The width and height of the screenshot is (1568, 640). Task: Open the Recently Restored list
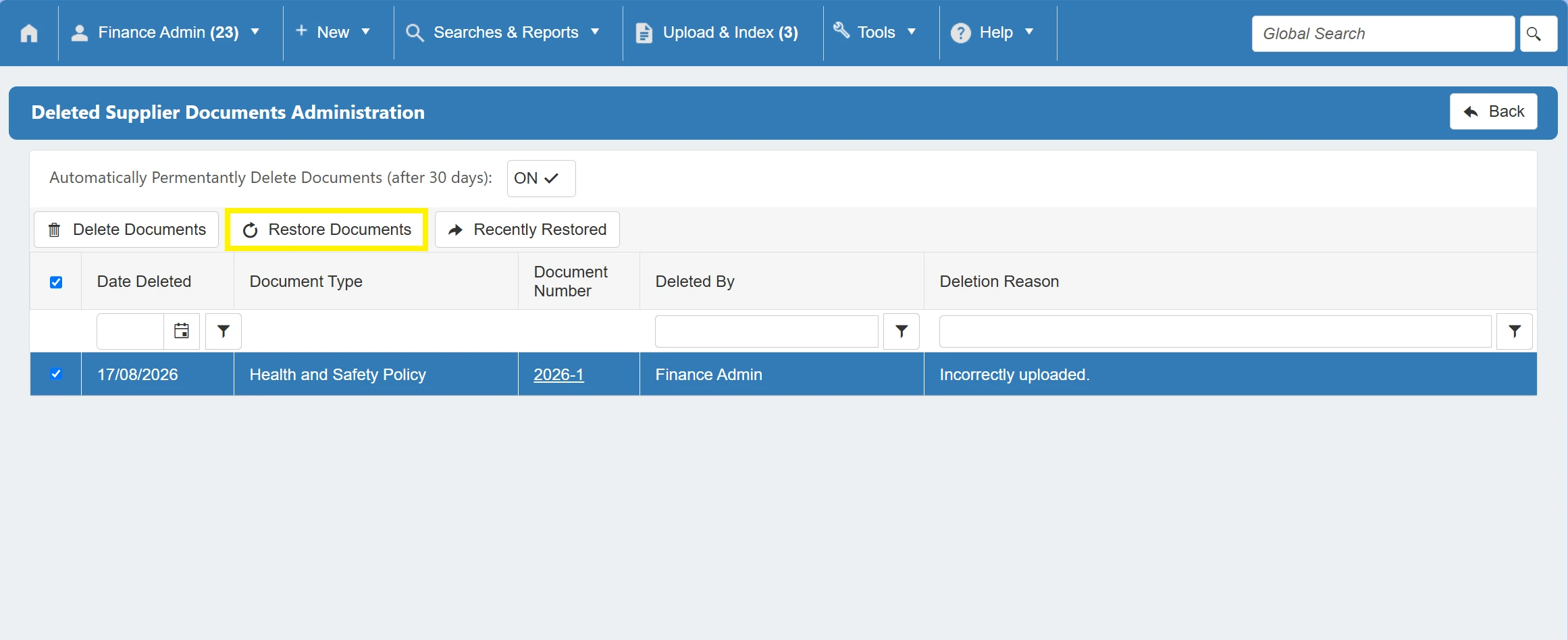click(x=527, y=230)
